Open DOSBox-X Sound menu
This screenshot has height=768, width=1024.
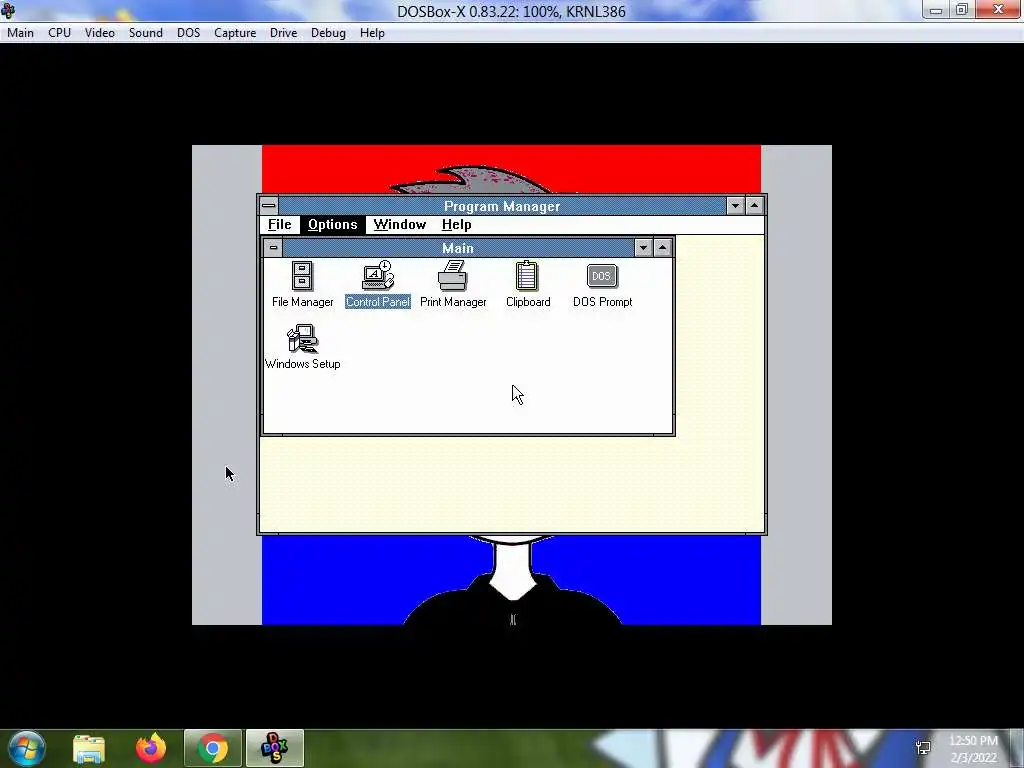[146, 33]
